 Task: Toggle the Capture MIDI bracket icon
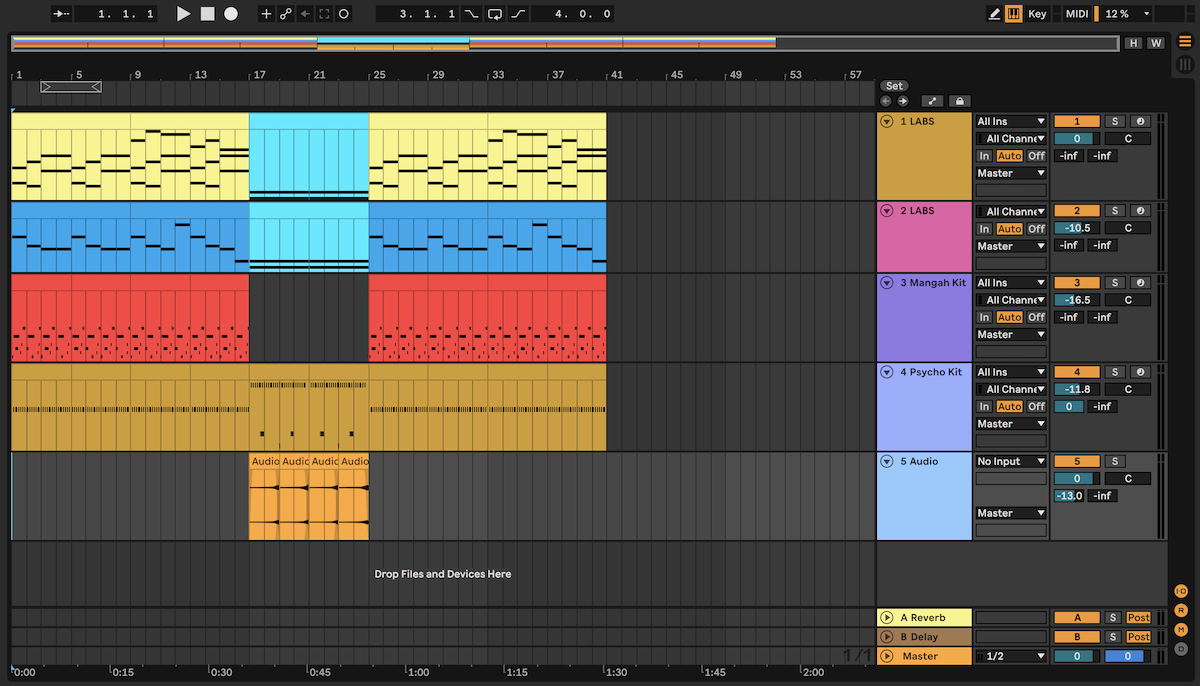[325, 14]
